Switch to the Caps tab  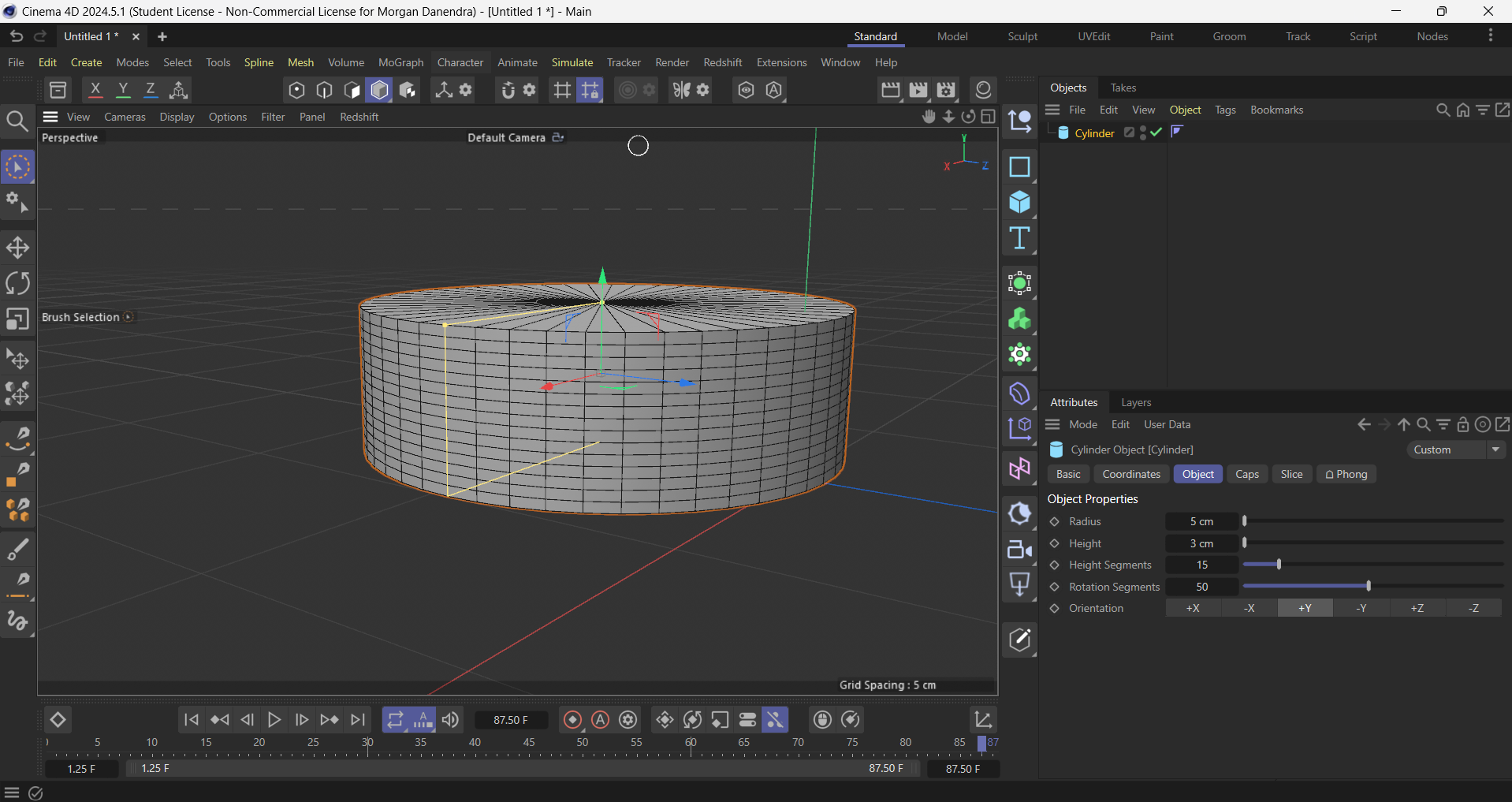[x=1246, y=474]
